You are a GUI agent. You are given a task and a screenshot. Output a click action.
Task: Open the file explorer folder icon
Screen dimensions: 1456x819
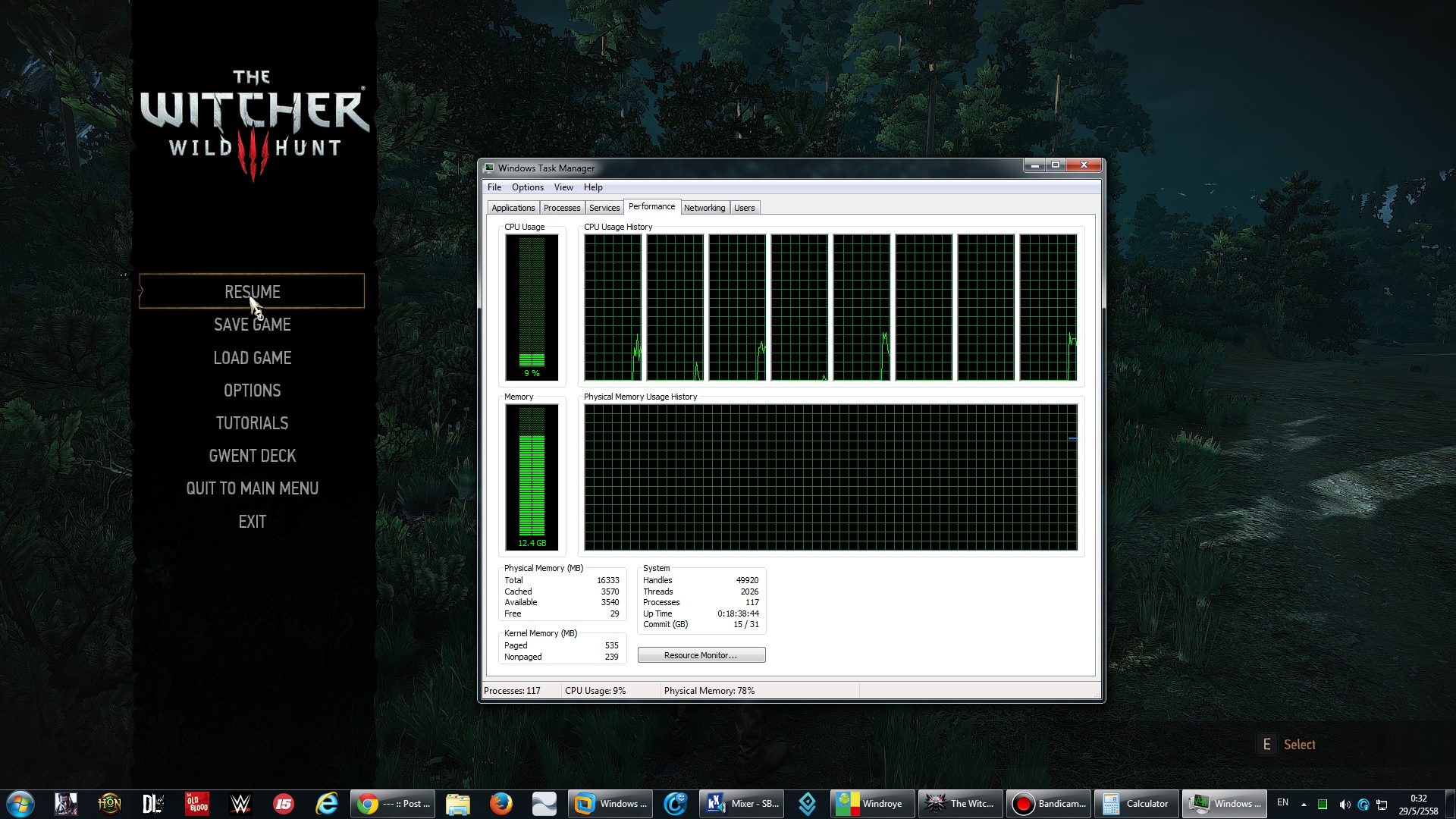(x=457, y=804)
